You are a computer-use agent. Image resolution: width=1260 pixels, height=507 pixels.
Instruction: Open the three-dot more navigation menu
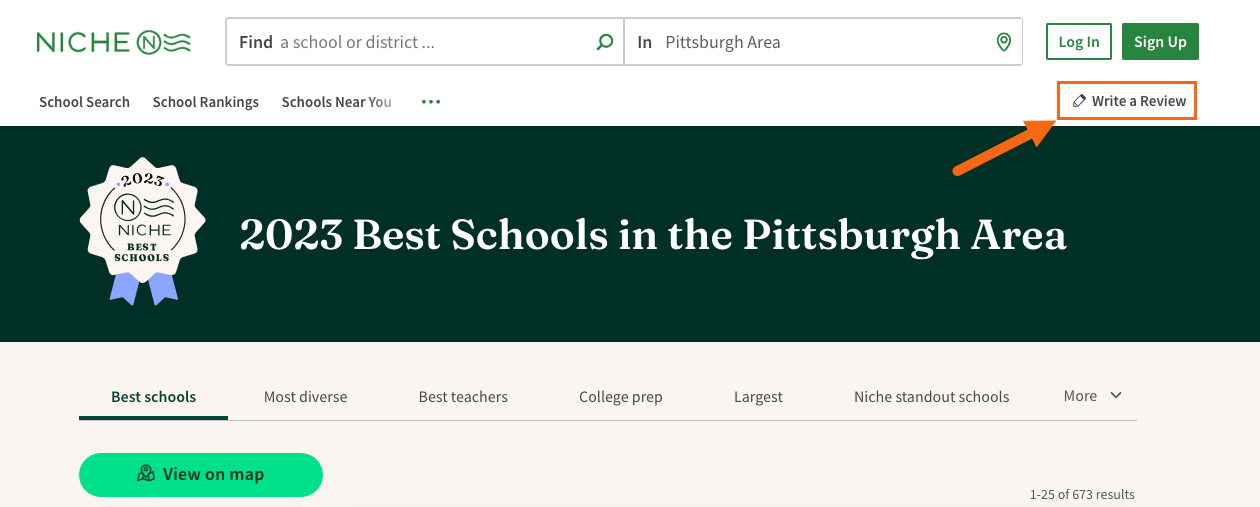(x=431, y=102)
